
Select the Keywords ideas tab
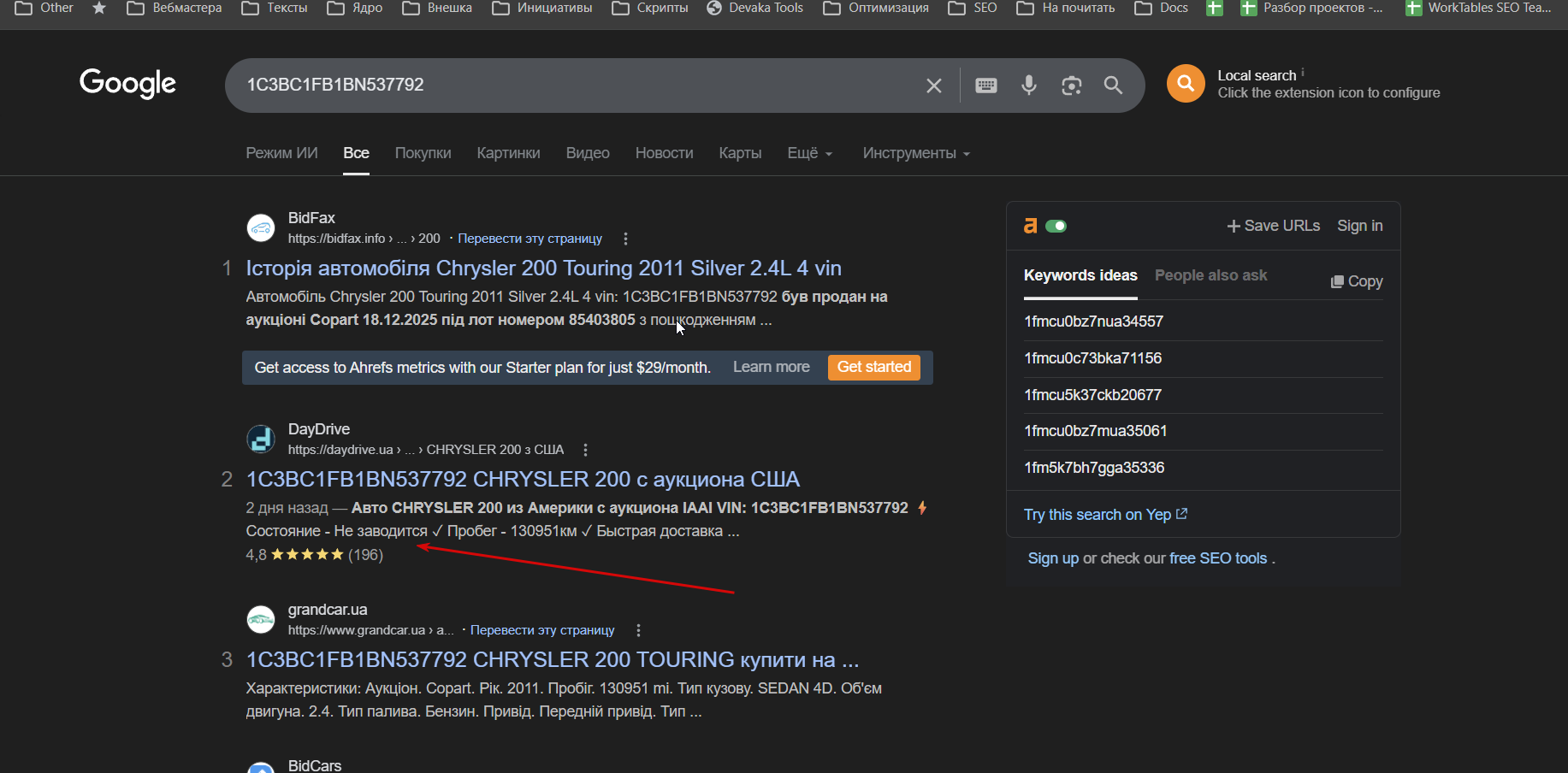(x=1080, y=275)
